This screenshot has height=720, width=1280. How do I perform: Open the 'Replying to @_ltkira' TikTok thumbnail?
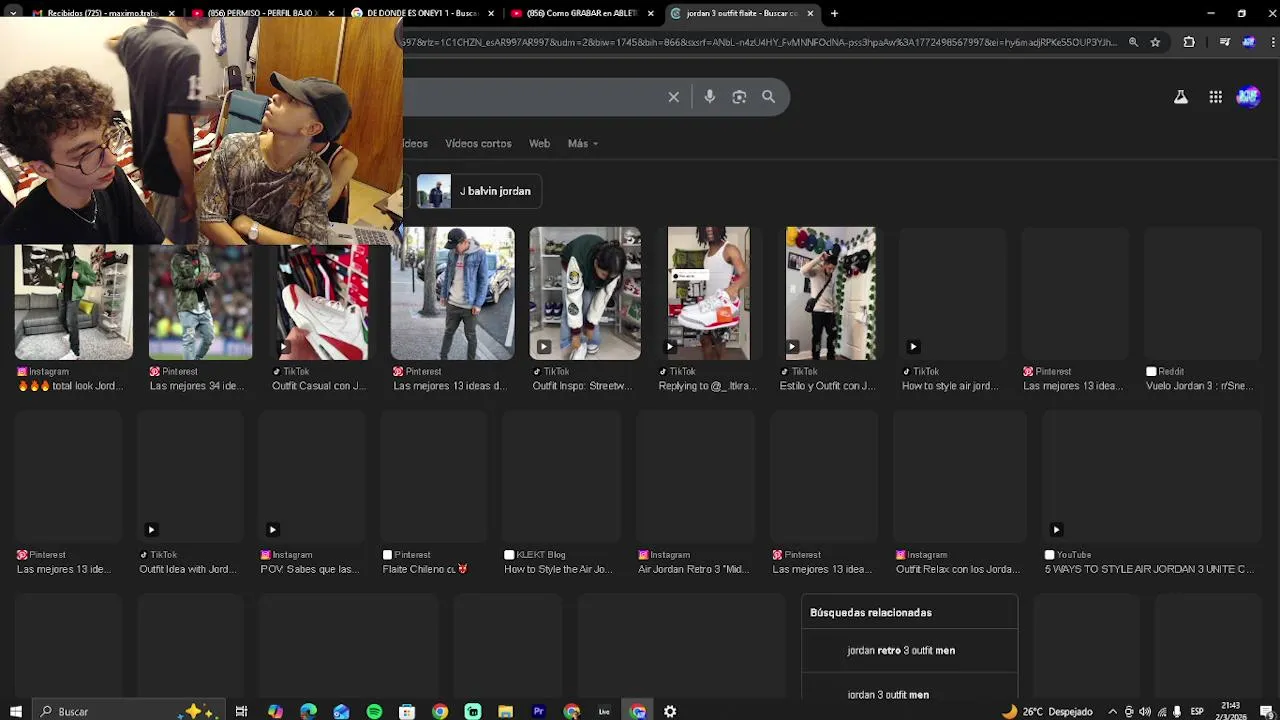tap(708, 293)
